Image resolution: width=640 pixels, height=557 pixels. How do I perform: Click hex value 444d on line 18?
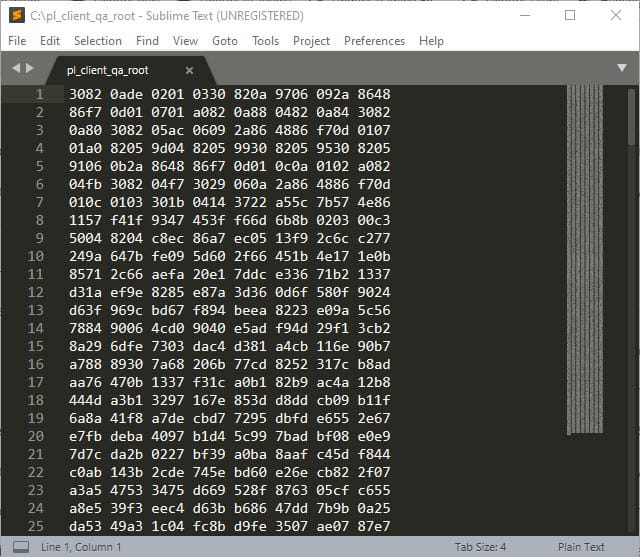coord(85,400)
